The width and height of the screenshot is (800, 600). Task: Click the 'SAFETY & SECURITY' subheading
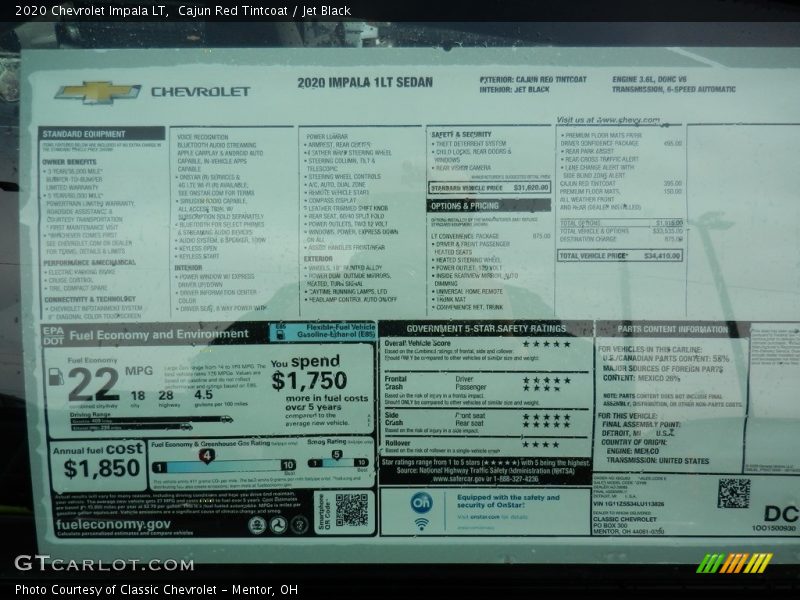(x=461, y=135)
